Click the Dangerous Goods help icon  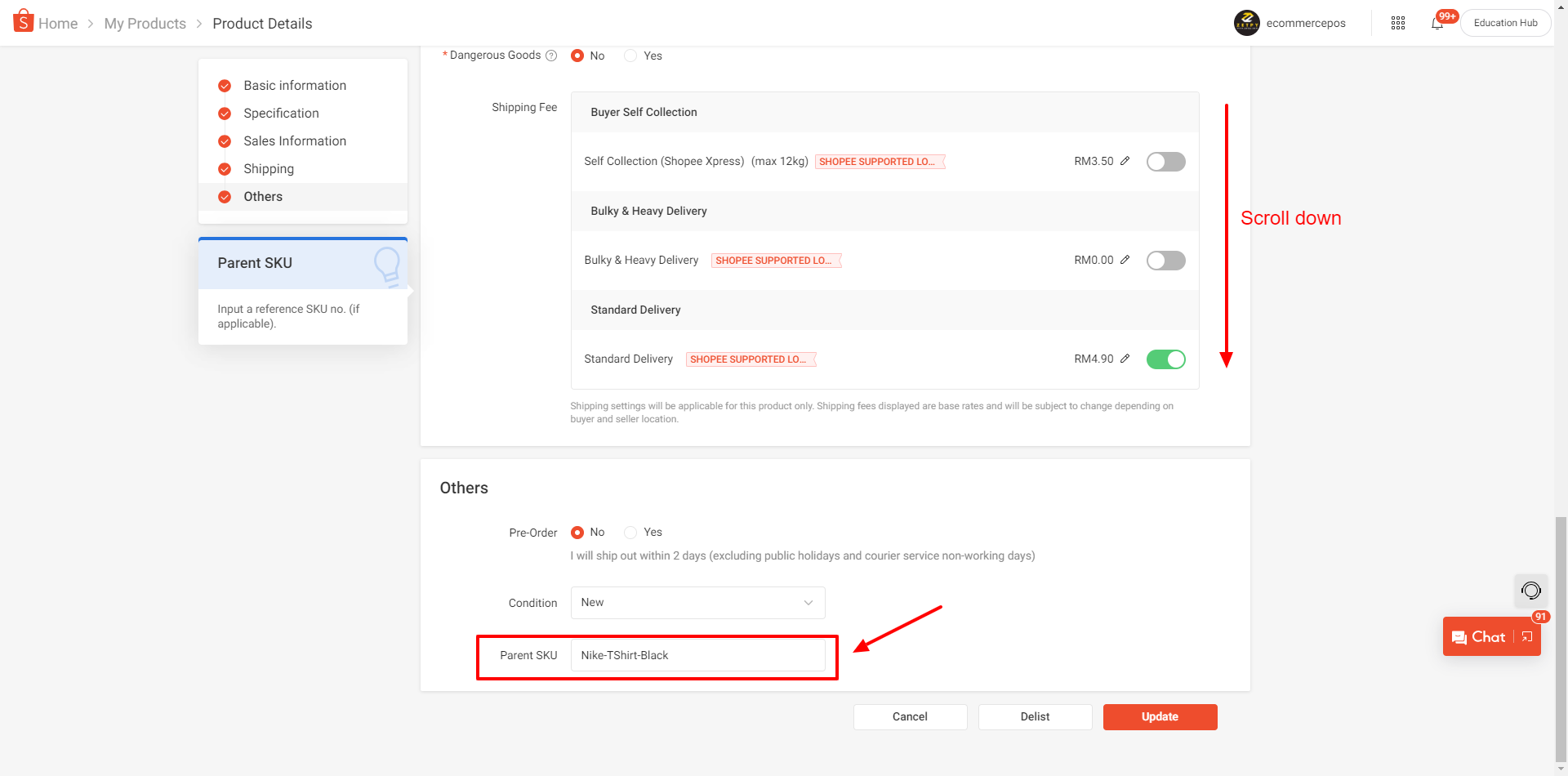tap(551, 56)
